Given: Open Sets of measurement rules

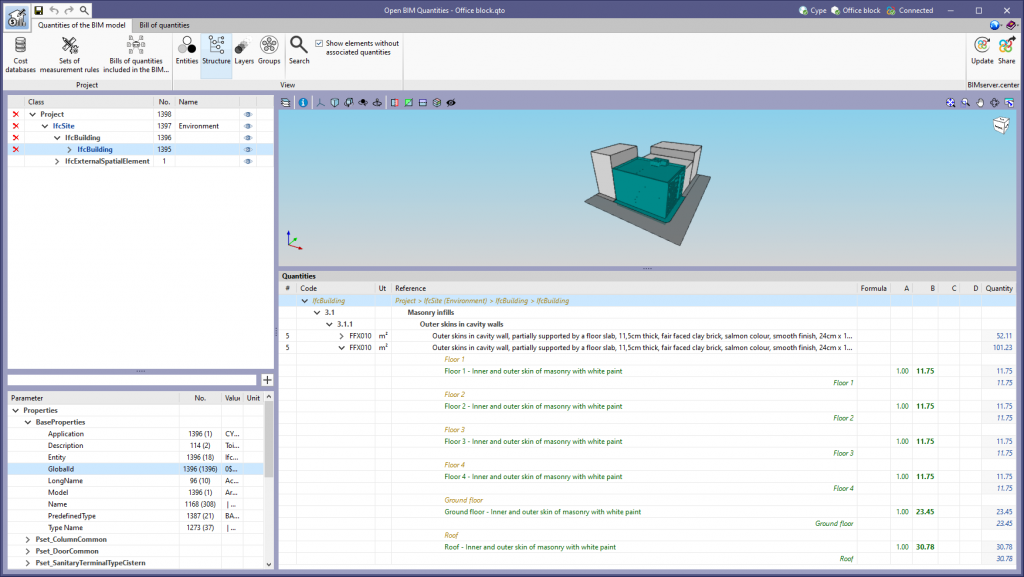Looking at the screenshot, I should (x=70, y=55).
